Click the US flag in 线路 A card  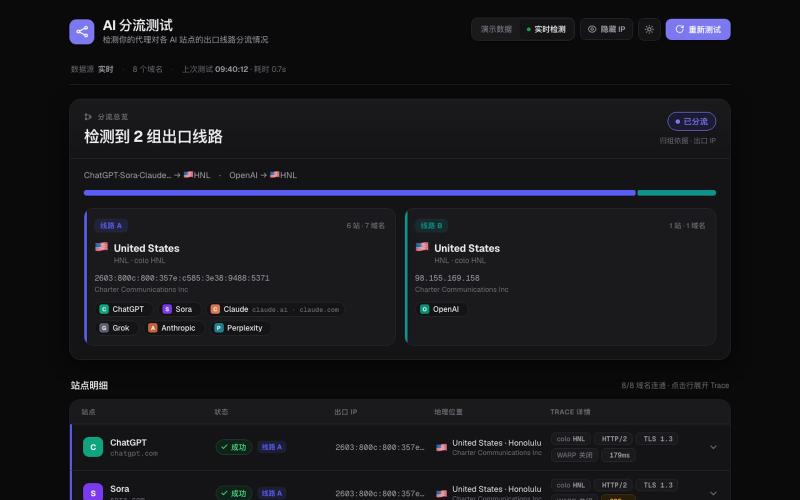(x=102, y=247)
